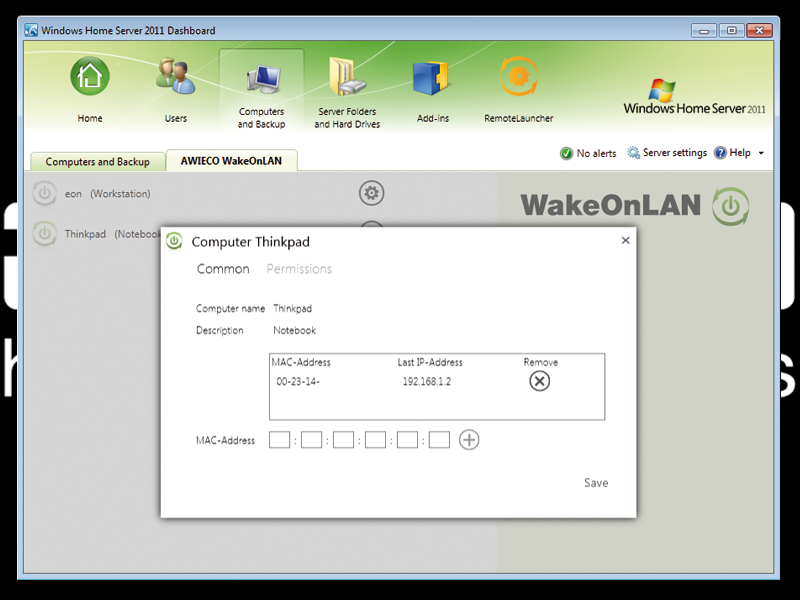
Task: Open the Help link text
Action: [x=740, y=153]
